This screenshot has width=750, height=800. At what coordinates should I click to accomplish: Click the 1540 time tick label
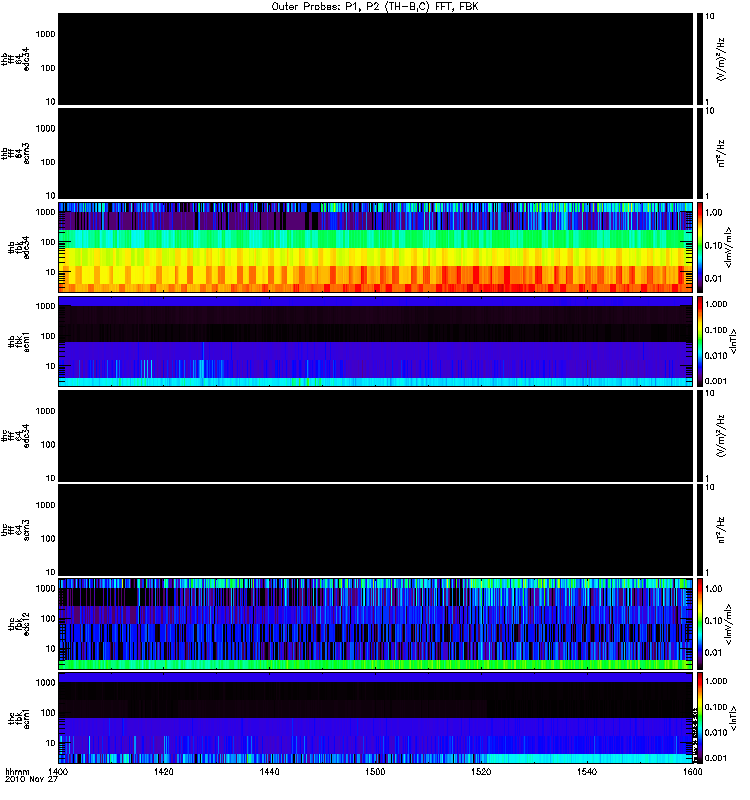click(587, 771)
